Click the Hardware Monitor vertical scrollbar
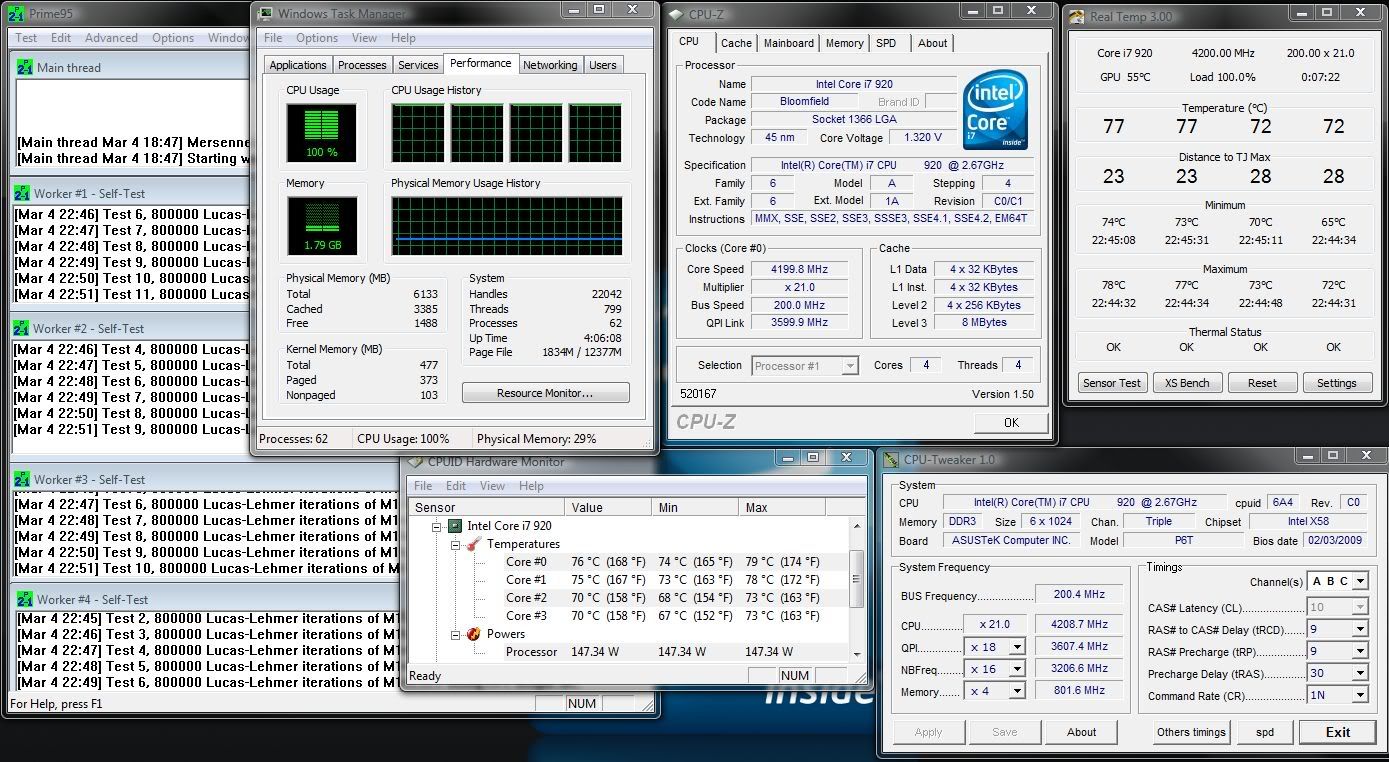Viewport: 1389px width, 762px height. (x=857, y=589)
